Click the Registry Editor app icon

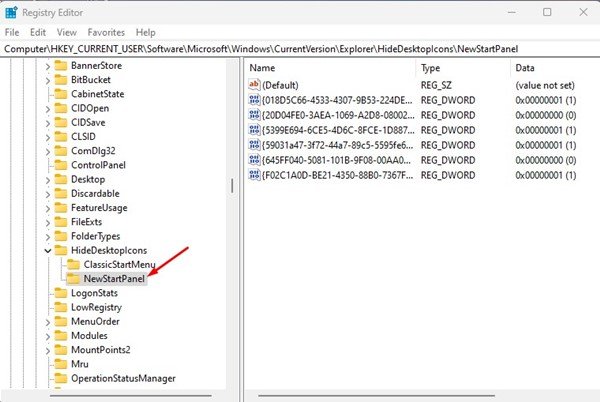tap(11, 12)
